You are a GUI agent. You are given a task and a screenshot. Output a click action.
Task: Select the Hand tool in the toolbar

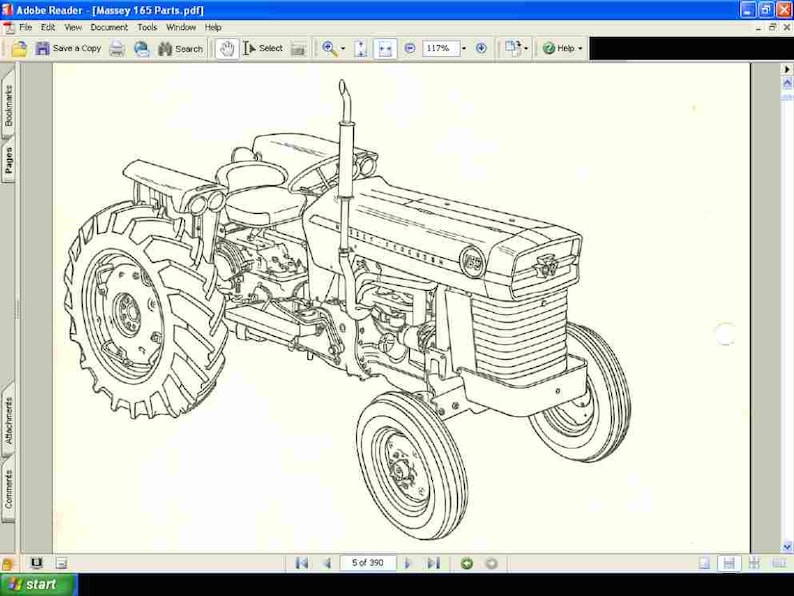point(227,49)
